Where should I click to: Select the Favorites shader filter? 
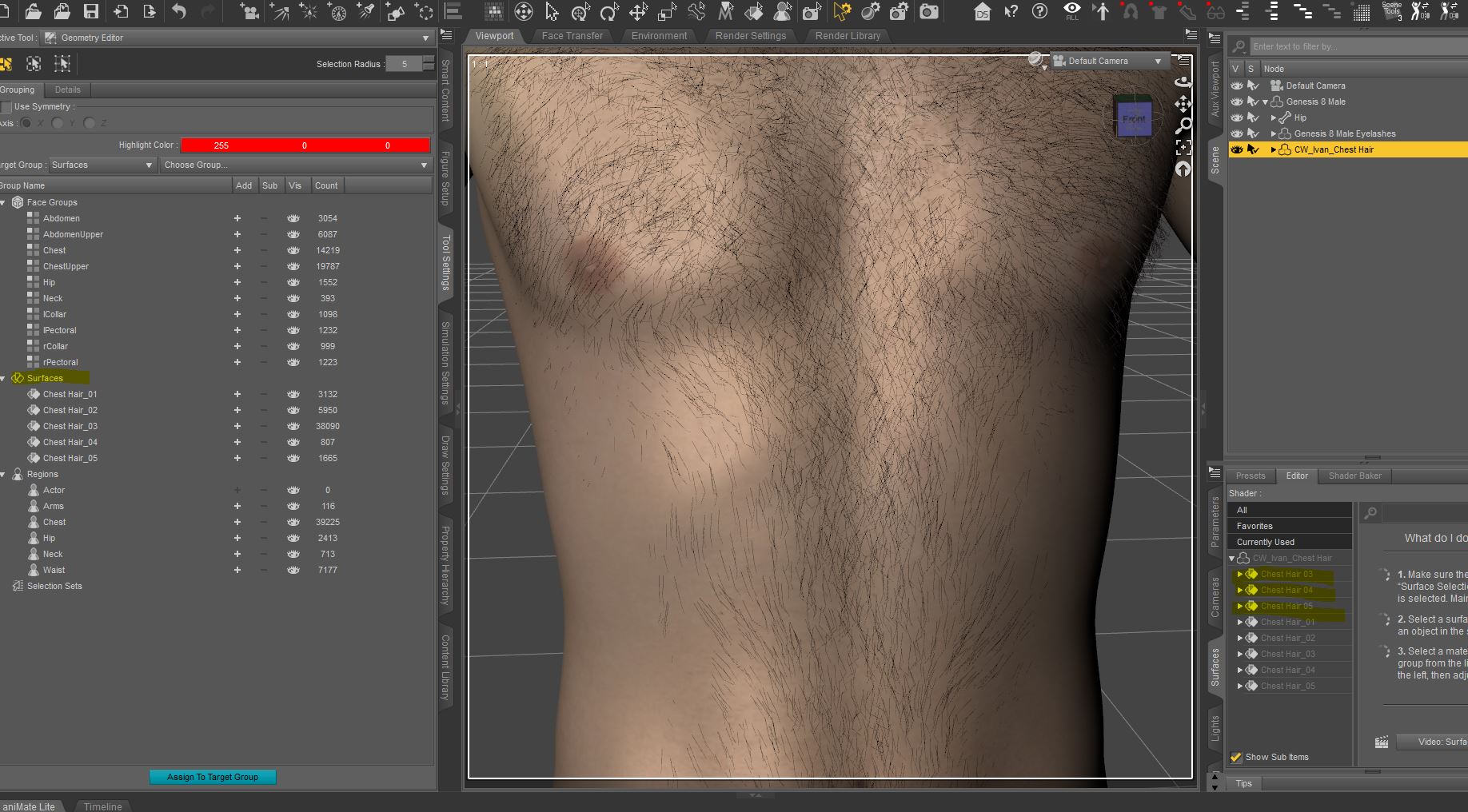(1289, 526)
